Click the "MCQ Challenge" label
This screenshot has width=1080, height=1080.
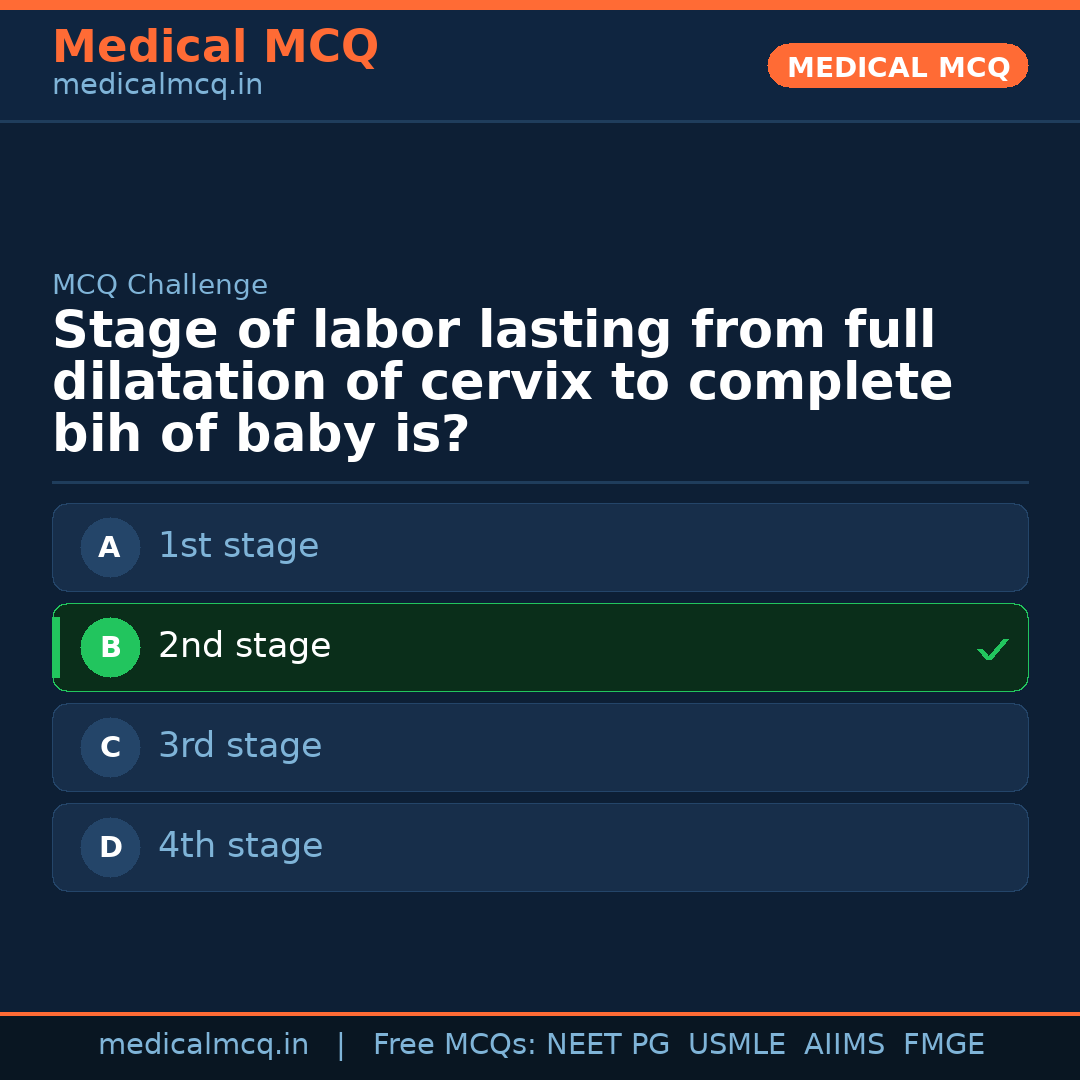160,286
